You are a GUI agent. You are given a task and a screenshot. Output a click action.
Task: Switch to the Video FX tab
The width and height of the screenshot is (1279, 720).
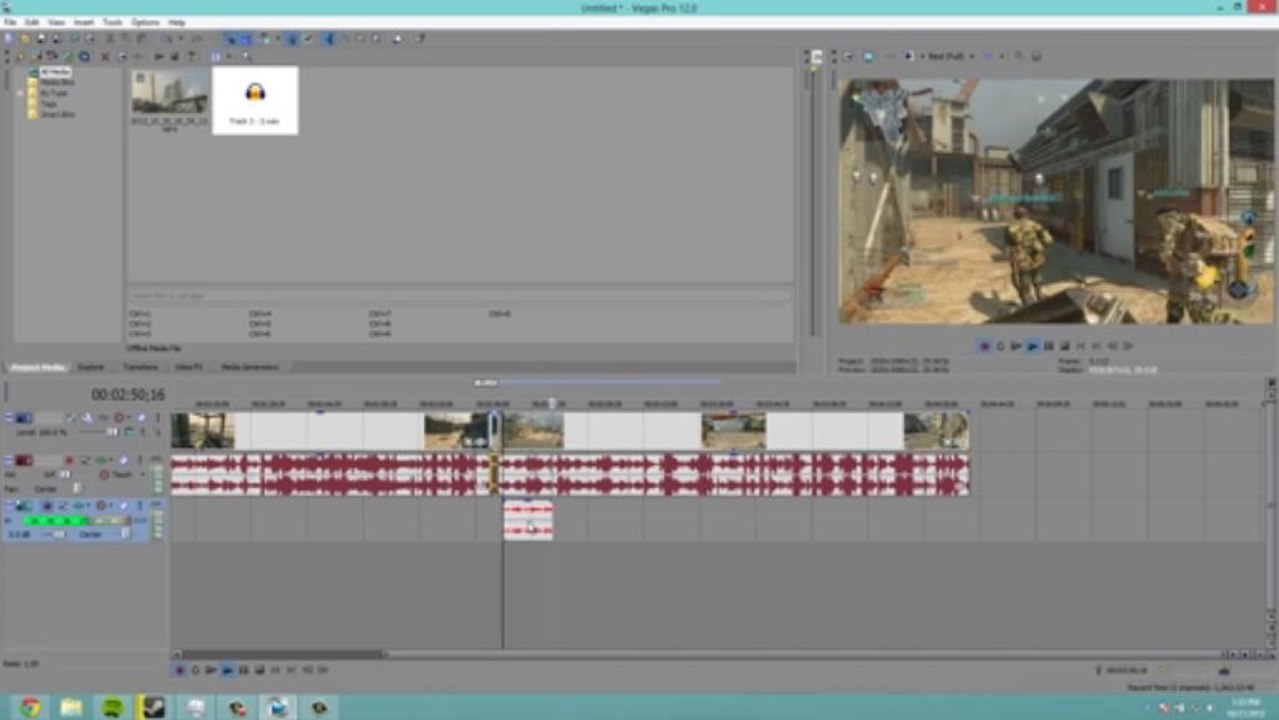[x=188, y=367]
